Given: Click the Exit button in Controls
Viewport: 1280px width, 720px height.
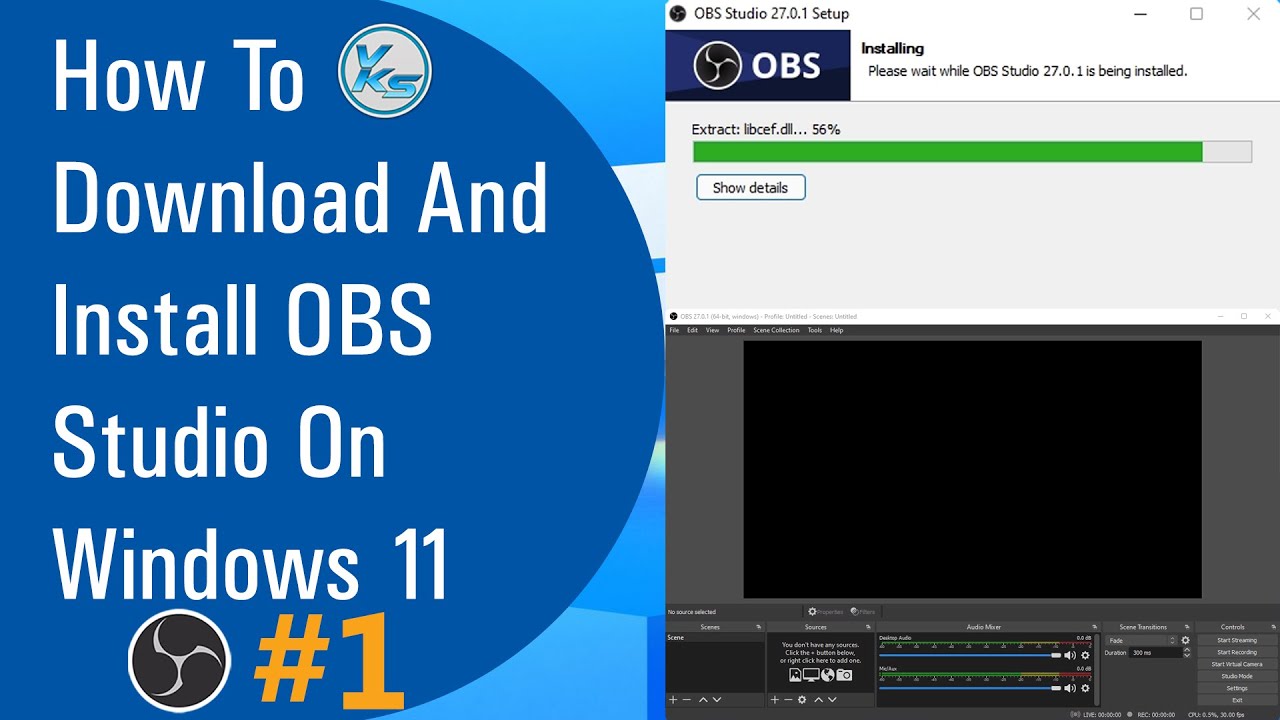Looking at the screenshot, I should (1237, 700).
